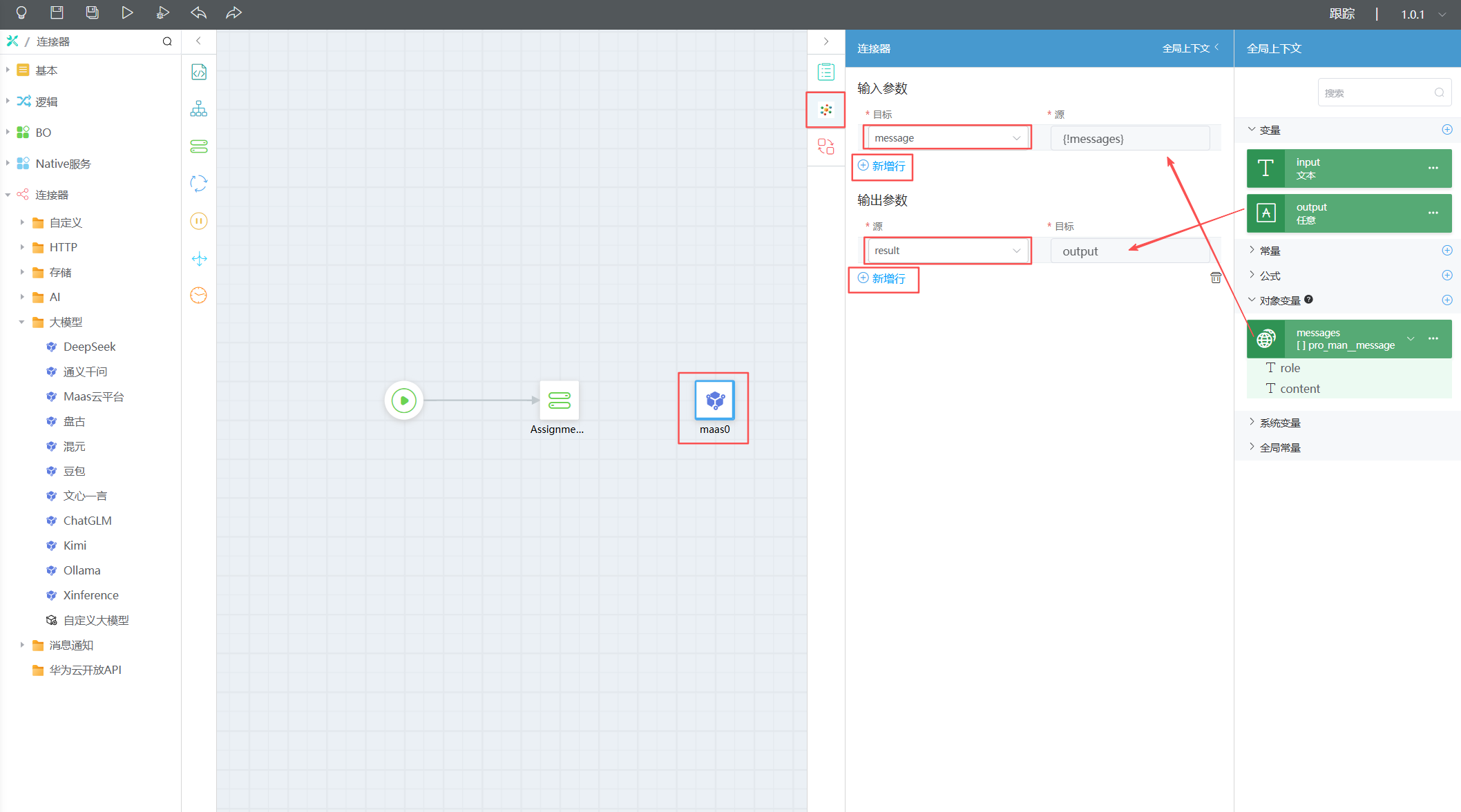
Task: Open the result source dropdown
Action: coord(946,251)
